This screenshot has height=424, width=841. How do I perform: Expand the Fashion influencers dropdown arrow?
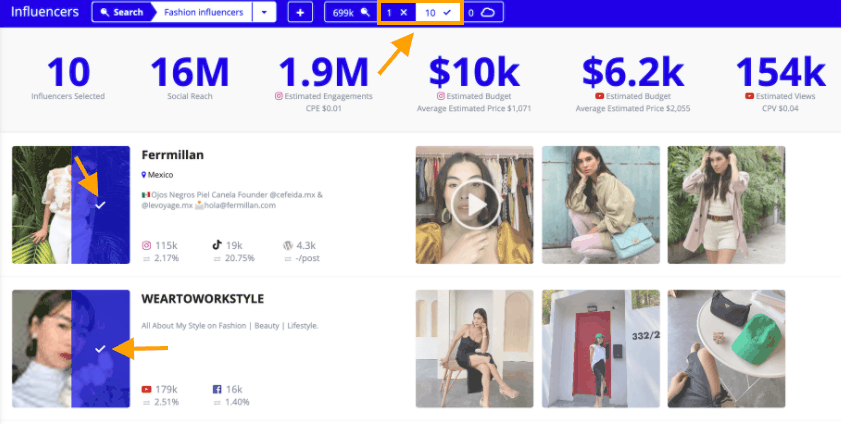(x=264, y=12)
